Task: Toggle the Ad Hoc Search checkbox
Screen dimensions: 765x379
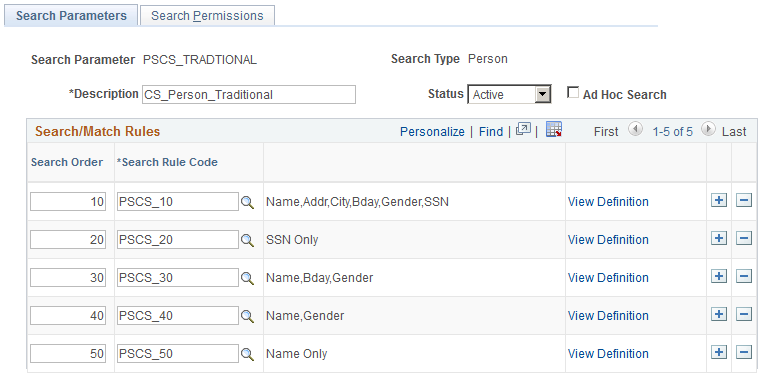Action: 573,93
